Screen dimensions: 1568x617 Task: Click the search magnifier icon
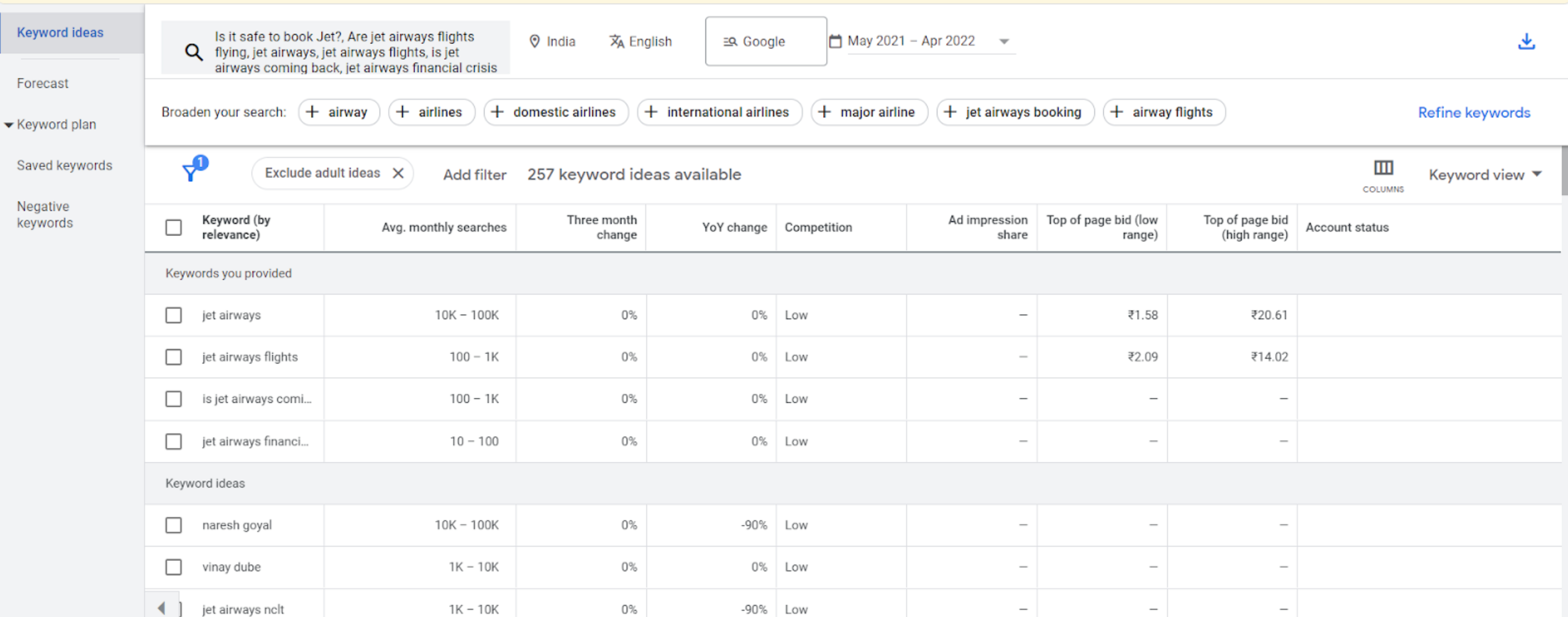[x=193, y=52]
